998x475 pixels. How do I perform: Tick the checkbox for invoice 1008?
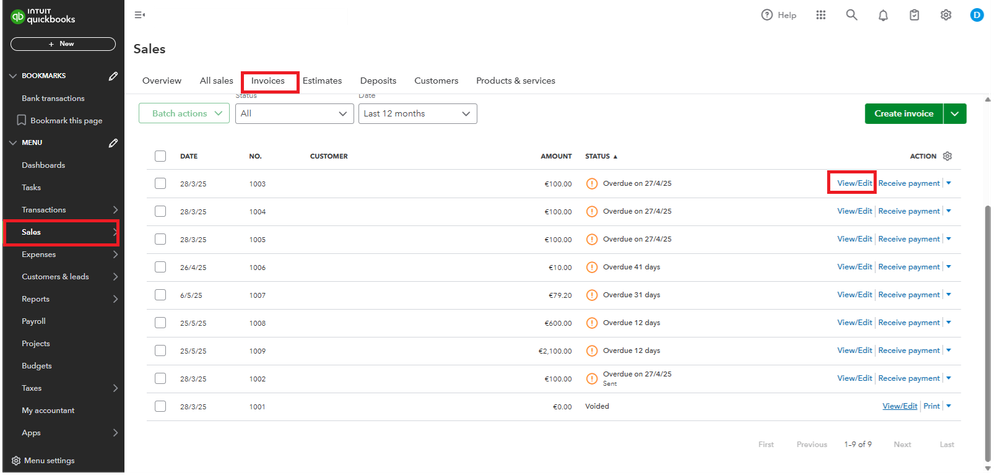click(160, 322)
